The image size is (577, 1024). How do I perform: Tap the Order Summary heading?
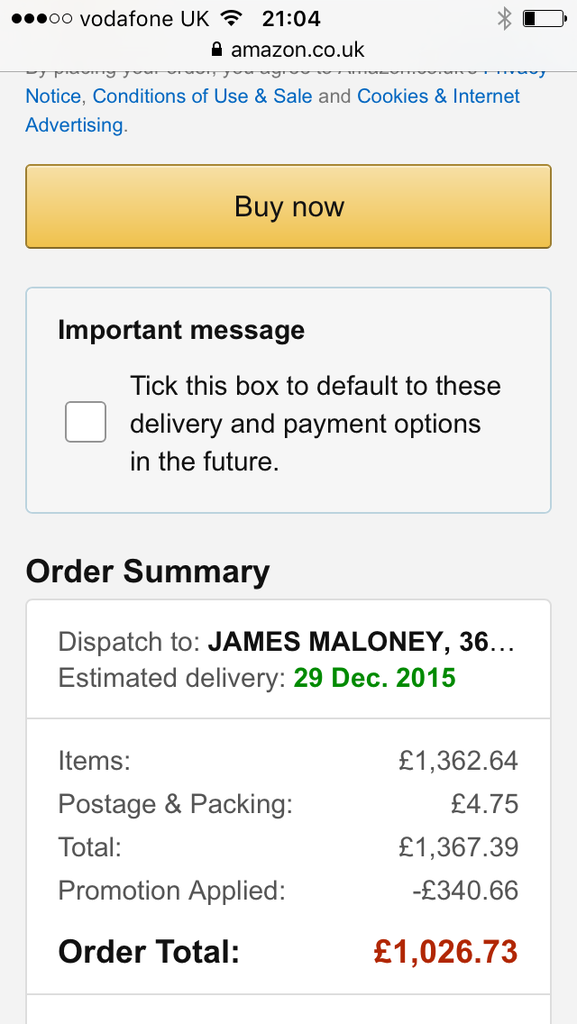pos(148,571)
